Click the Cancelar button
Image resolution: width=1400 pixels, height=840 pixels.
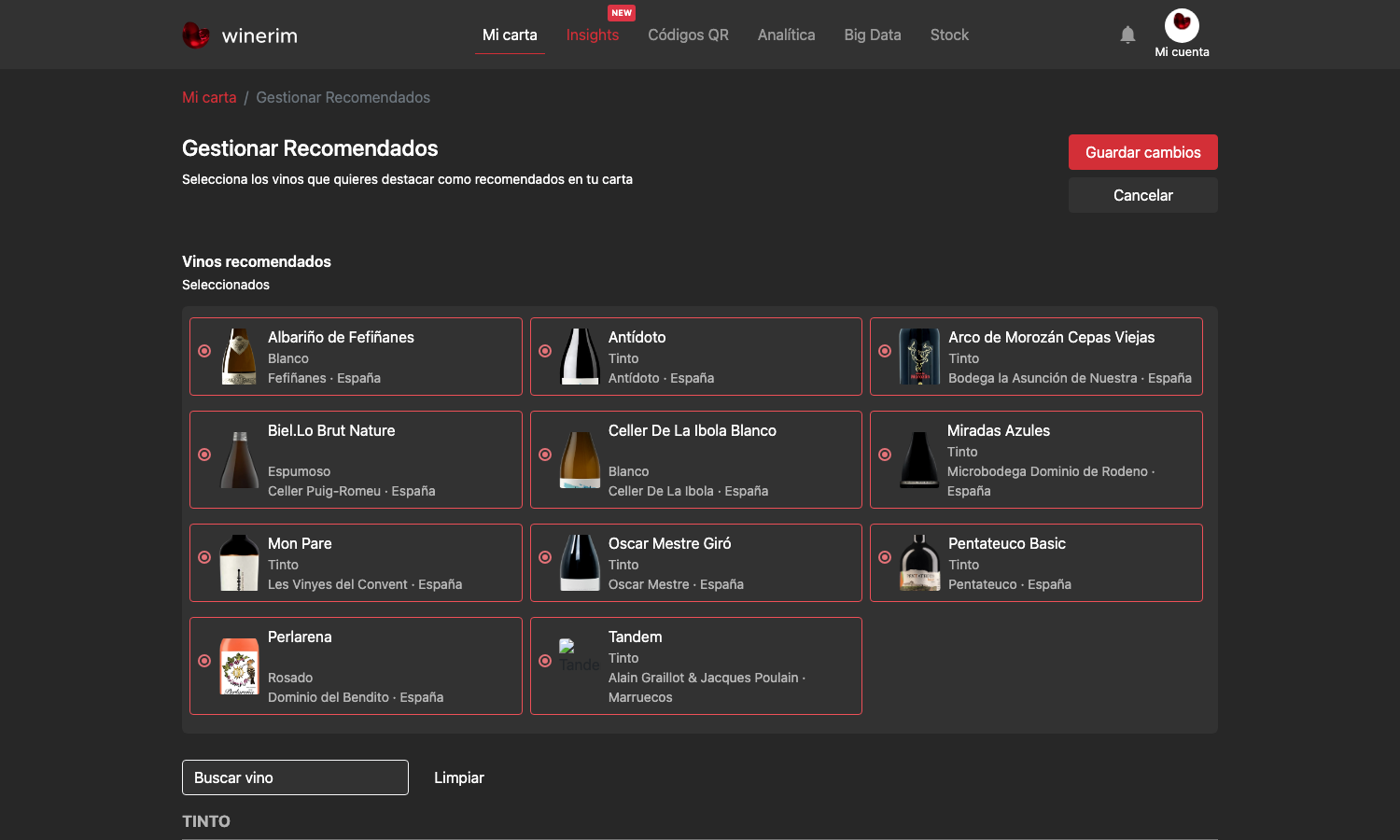click(x=1143, y=195)
